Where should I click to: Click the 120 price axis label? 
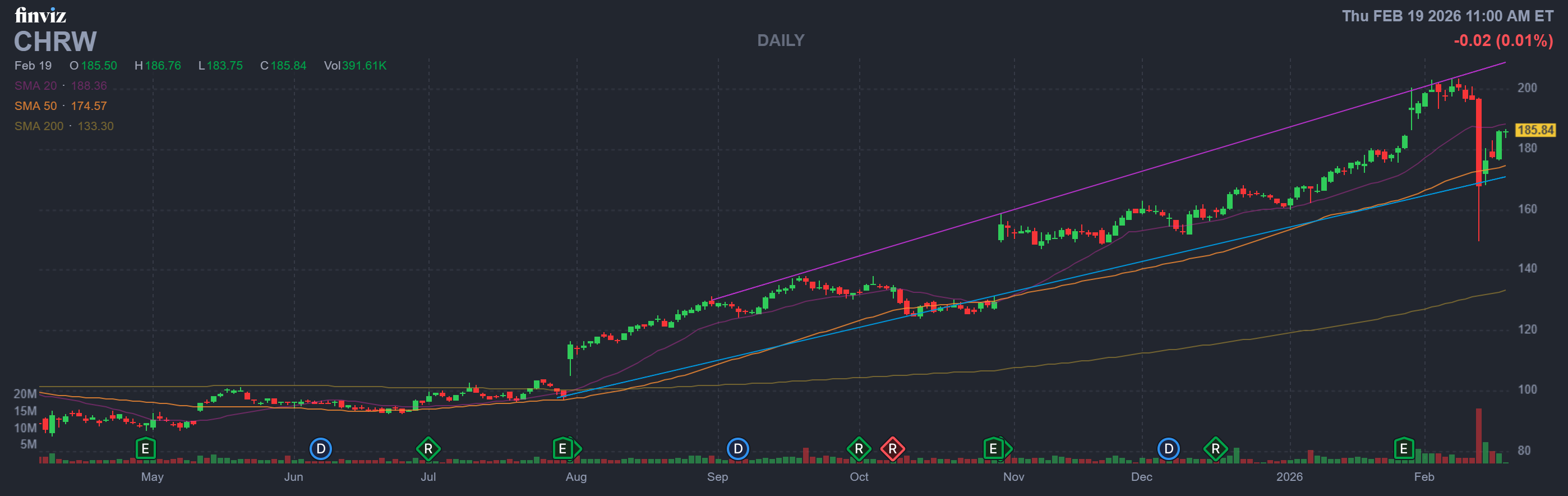tap(1527, 329)
